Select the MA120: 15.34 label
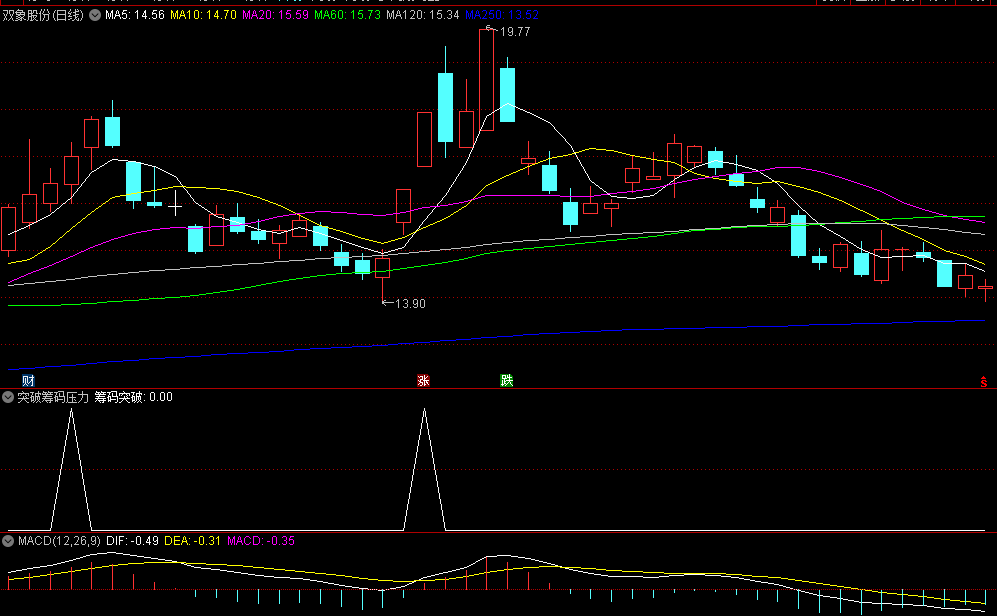The width and height of the screenshot is (997, 616). pos(423,15)
